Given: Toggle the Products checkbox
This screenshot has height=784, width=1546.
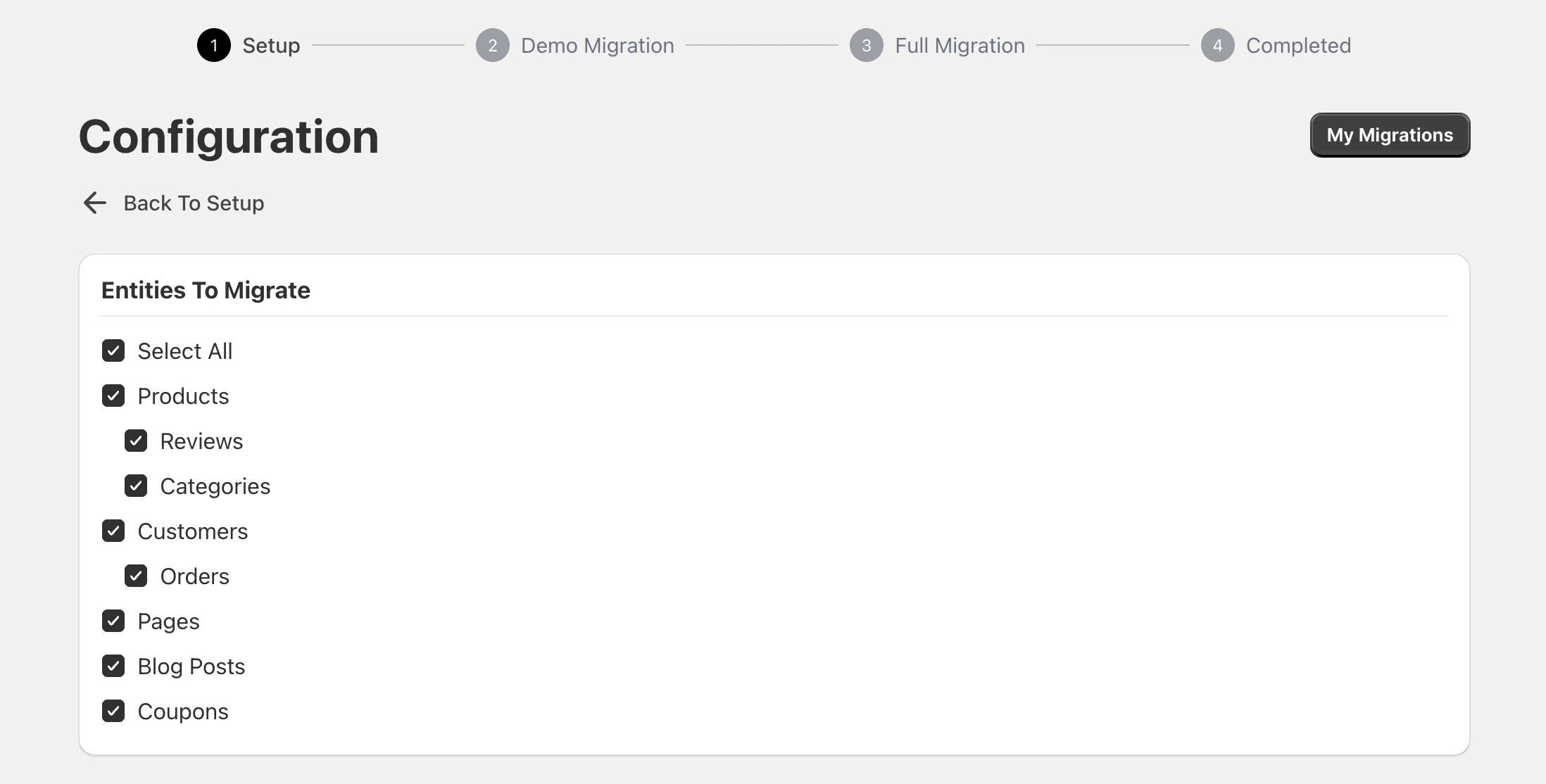Looking at the screenshot, I should pos(113,396).
